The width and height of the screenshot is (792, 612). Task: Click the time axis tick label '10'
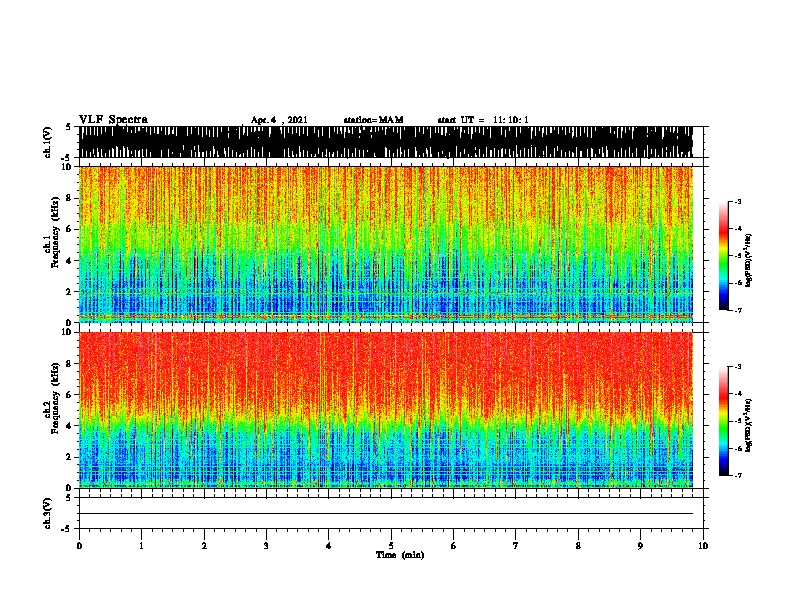pyautogui.click(x=703, y=546)
